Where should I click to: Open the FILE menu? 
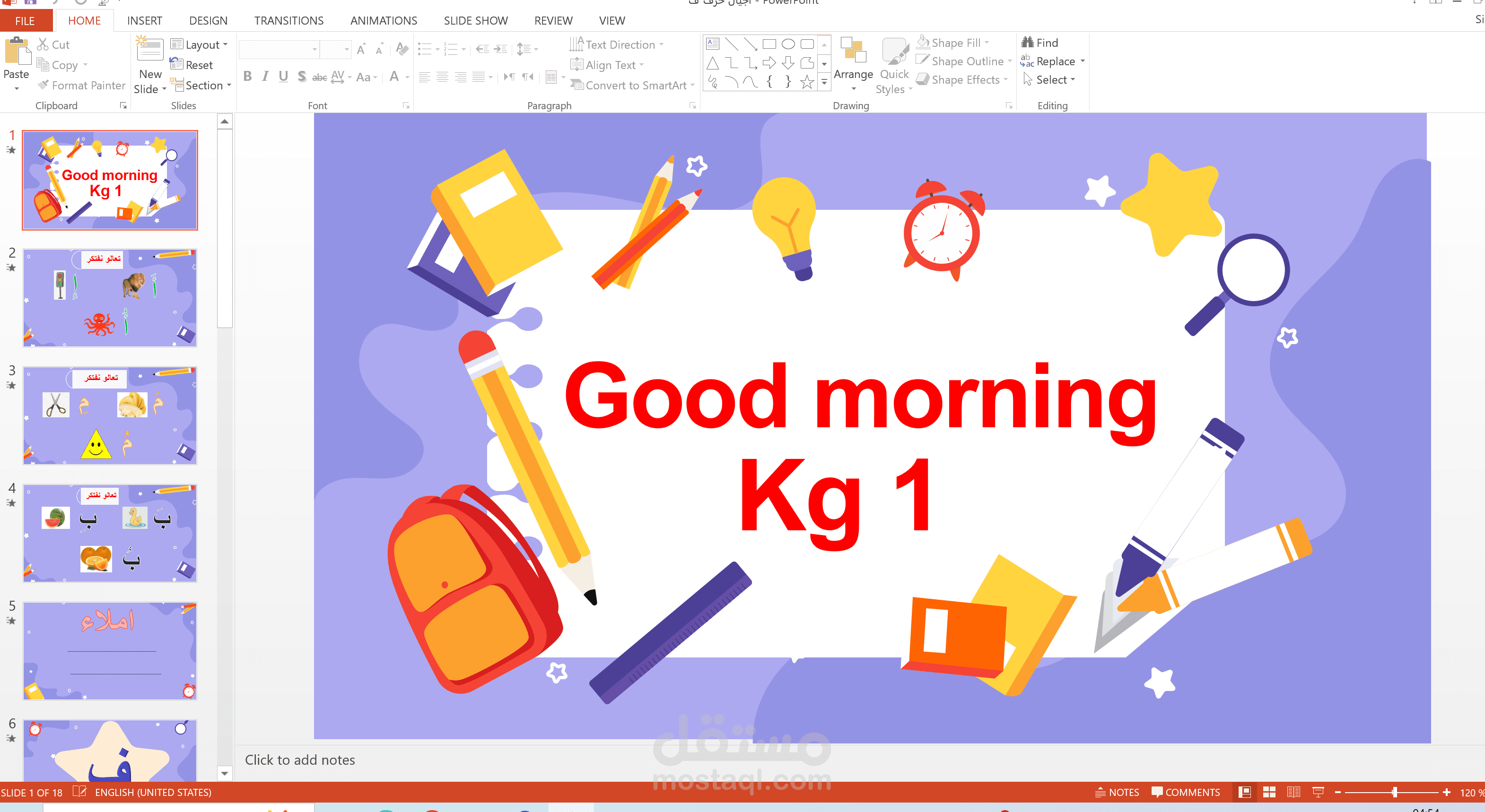[x=25, y=21]
